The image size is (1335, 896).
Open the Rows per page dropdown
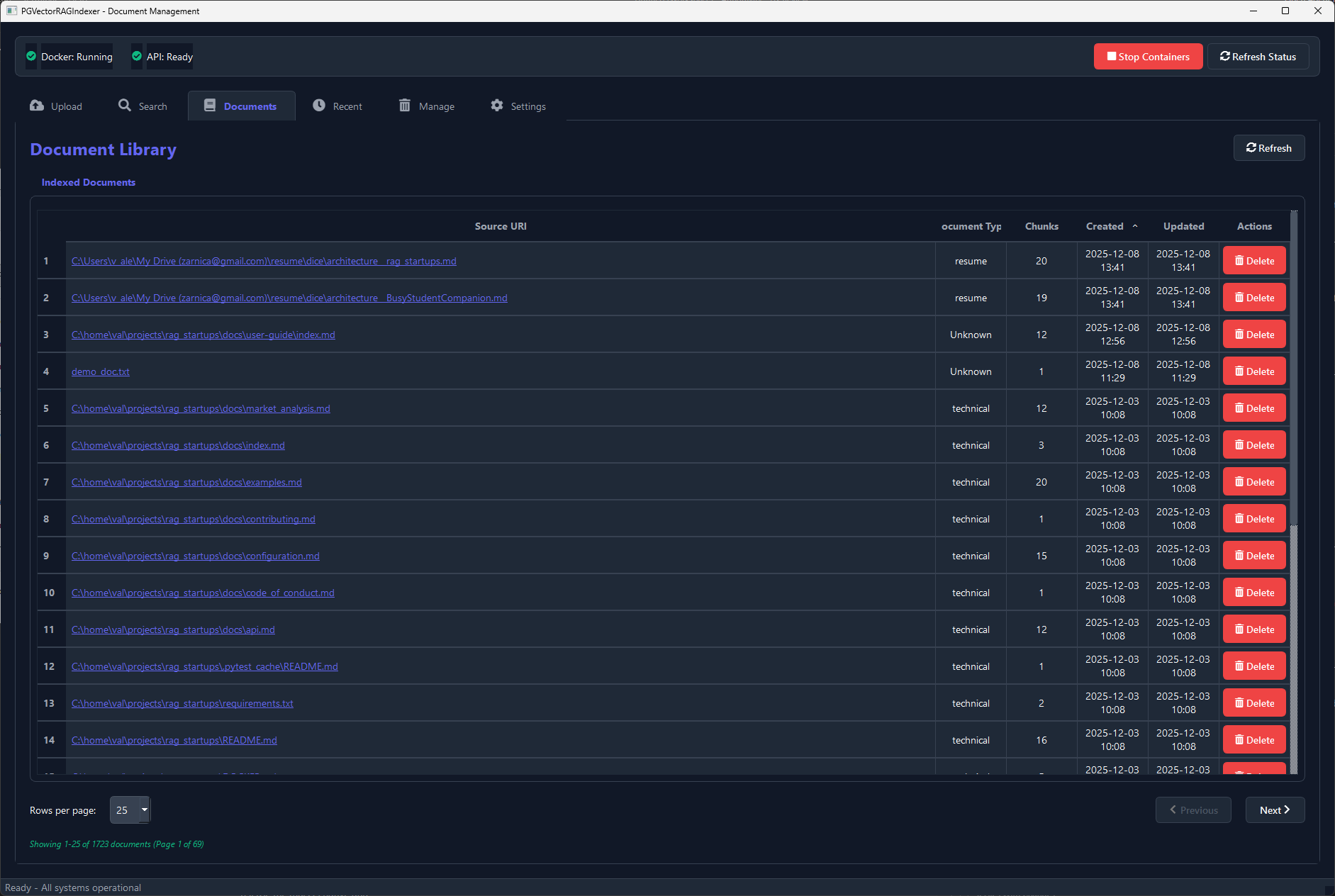tap(130, 810)
